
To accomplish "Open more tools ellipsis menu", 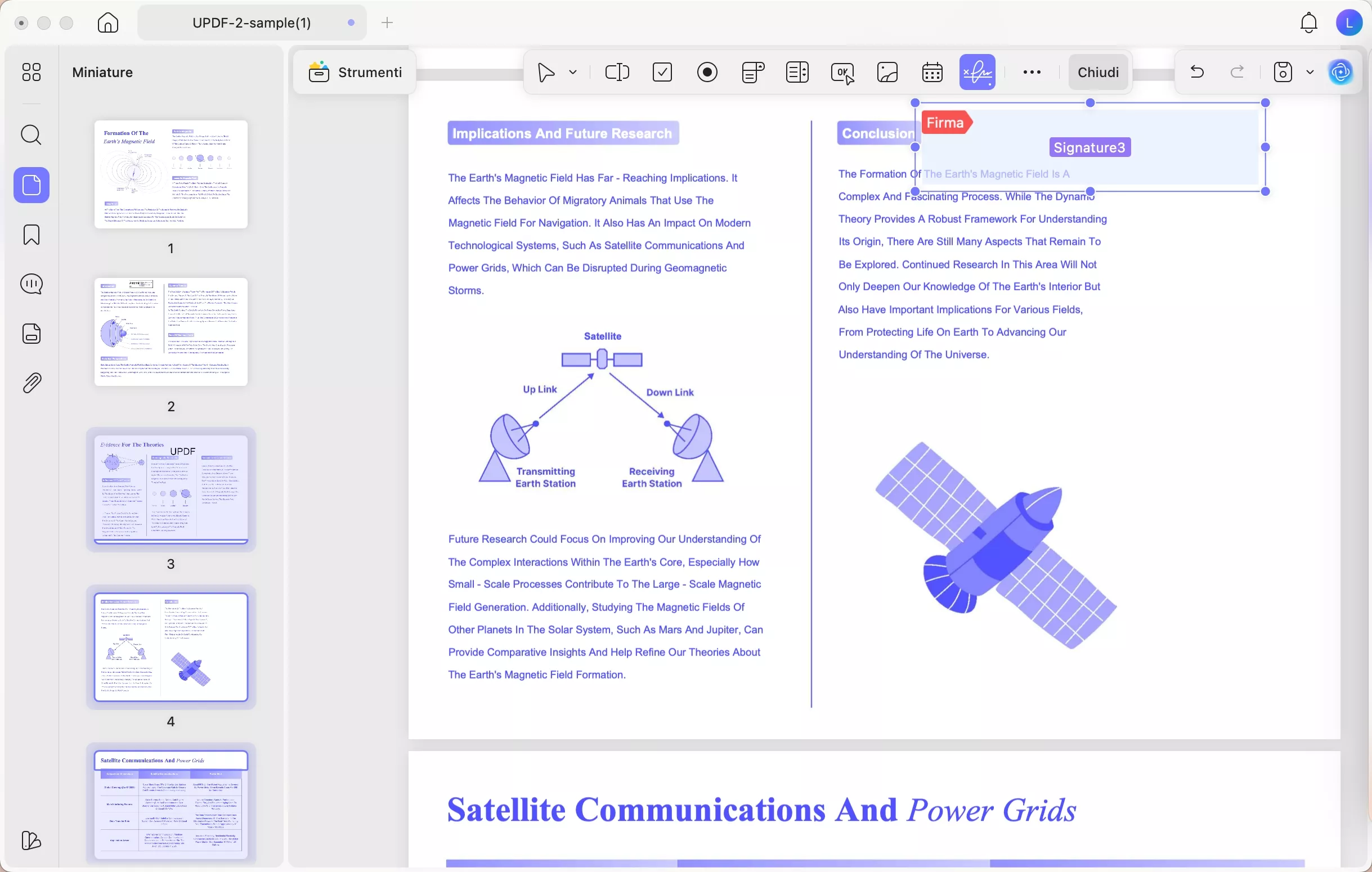I will coord(1032,73).
